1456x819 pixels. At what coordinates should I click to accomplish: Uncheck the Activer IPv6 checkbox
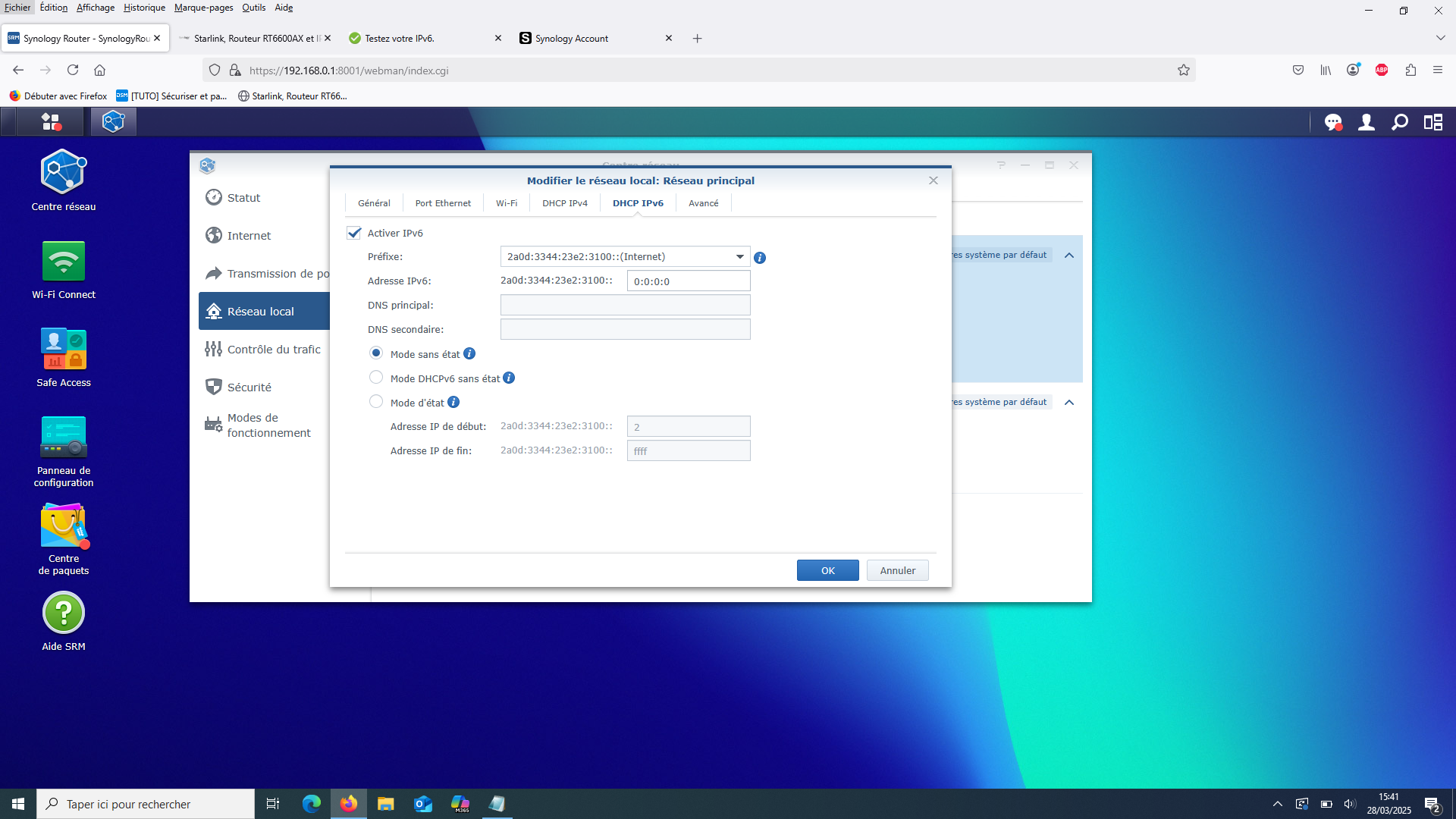pos(354,233)
